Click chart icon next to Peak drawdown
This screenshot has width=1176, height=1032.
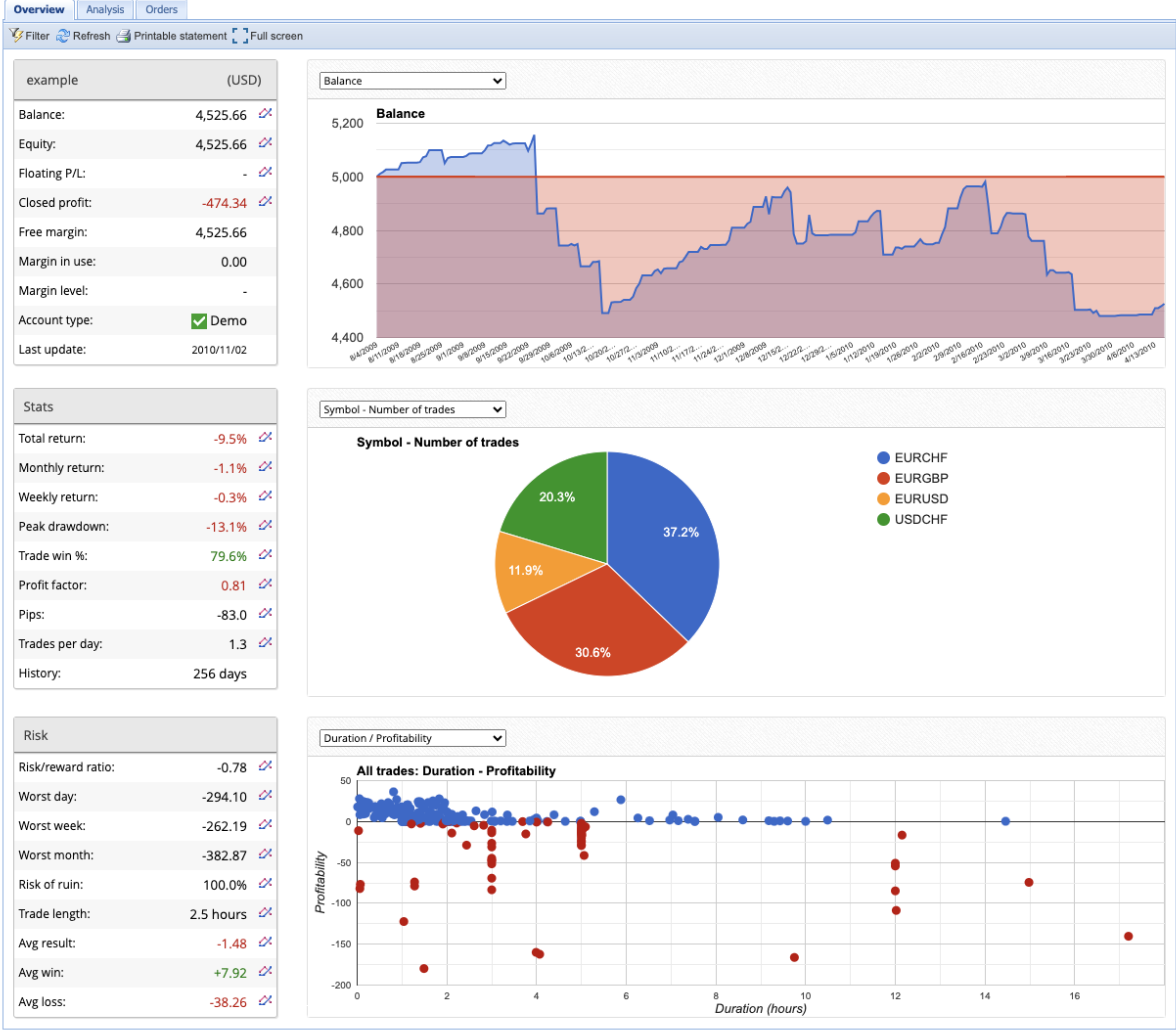pos(265,526)
